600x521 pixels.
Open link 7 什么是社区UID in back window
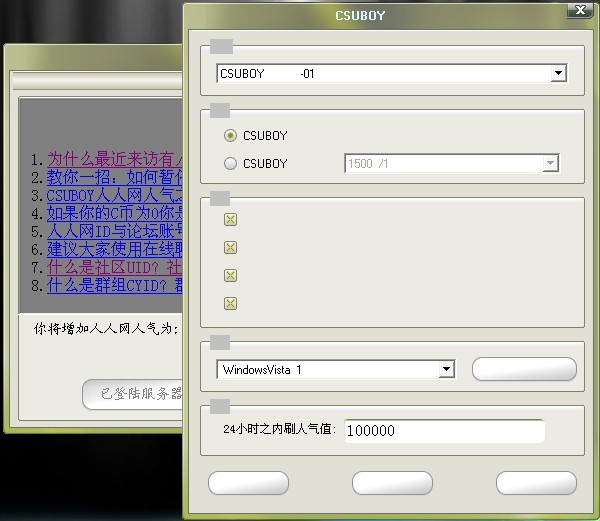tap(114, 267)
